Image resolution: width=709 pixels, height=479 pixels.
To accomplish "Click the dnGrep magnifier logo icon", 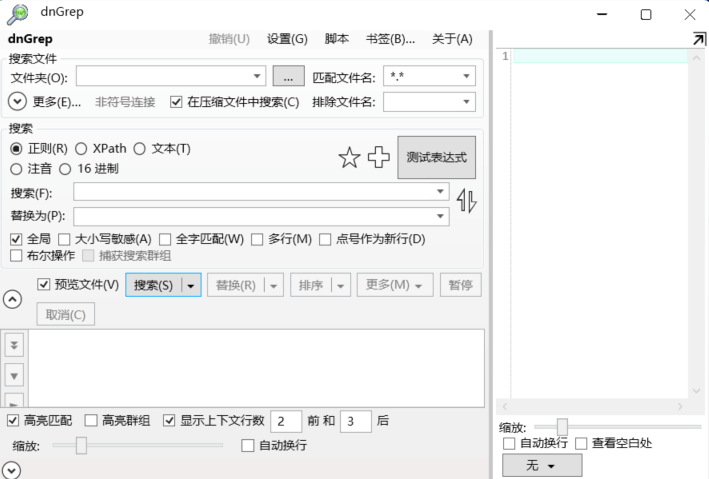I will pos(17,14).
